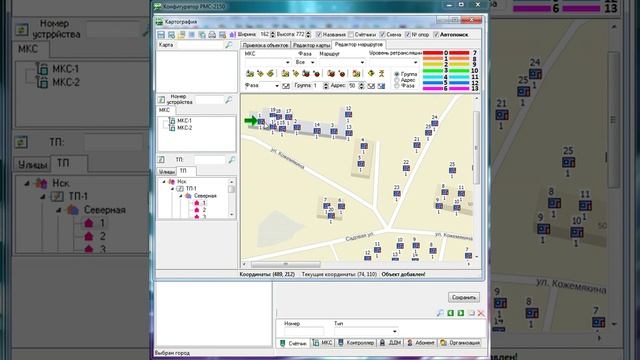Click the red level 0 color swatch
The height and width of the screenshot is (360, 640).
(x=433, y=53)
